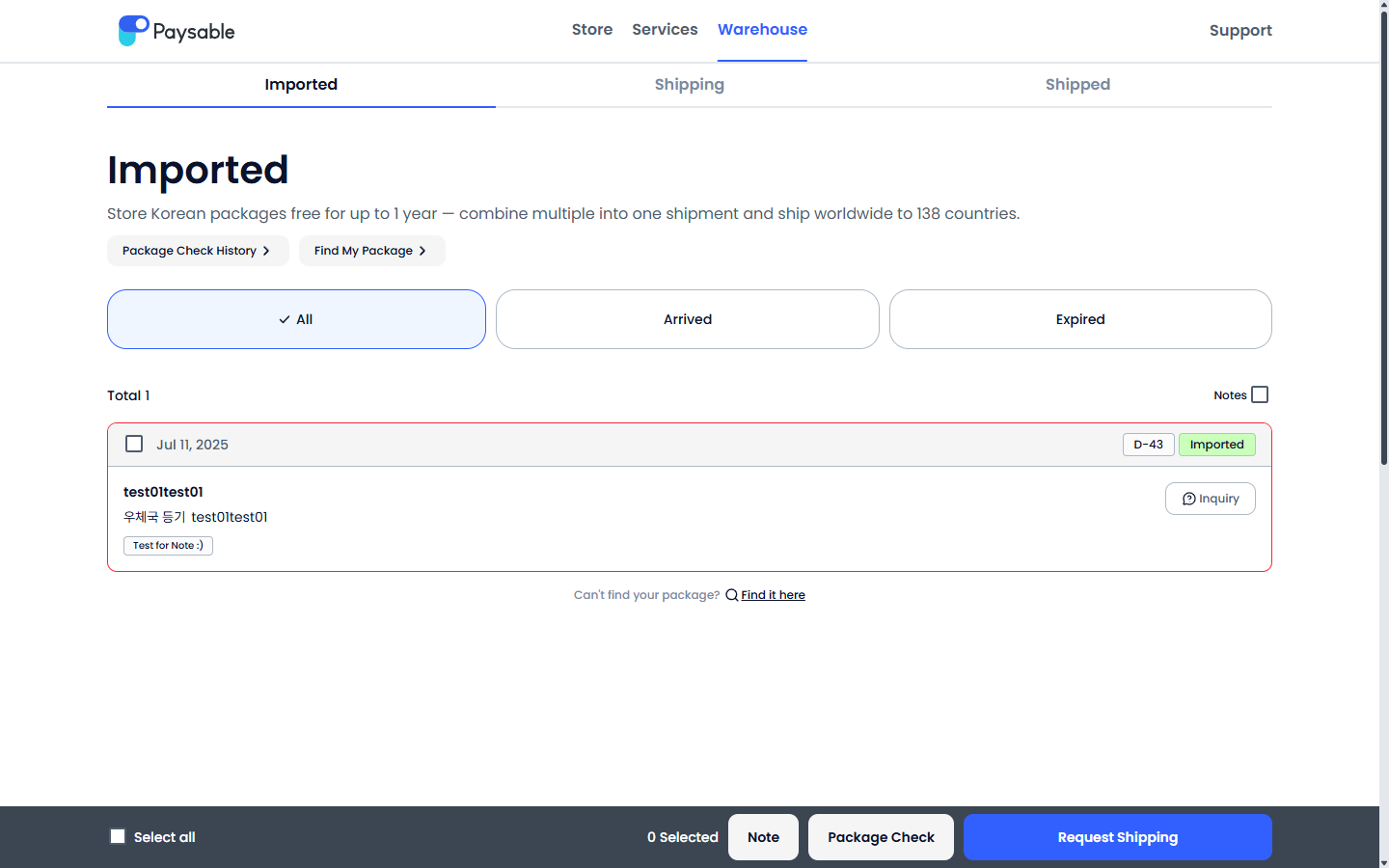1389x868 pixels.
Task: Click the Test for Note :) tag
Action: pos(168,546)
